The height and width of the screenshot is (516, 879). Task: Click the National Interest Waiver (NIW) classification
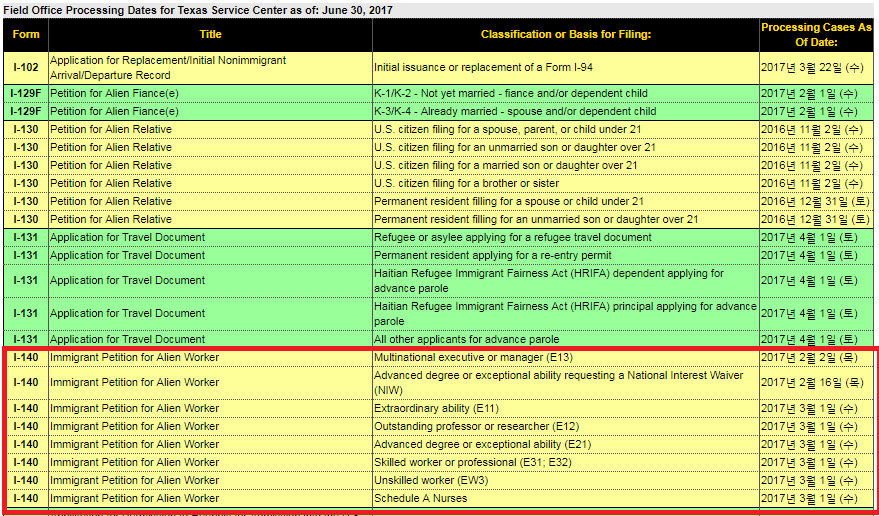click(566, 382)
